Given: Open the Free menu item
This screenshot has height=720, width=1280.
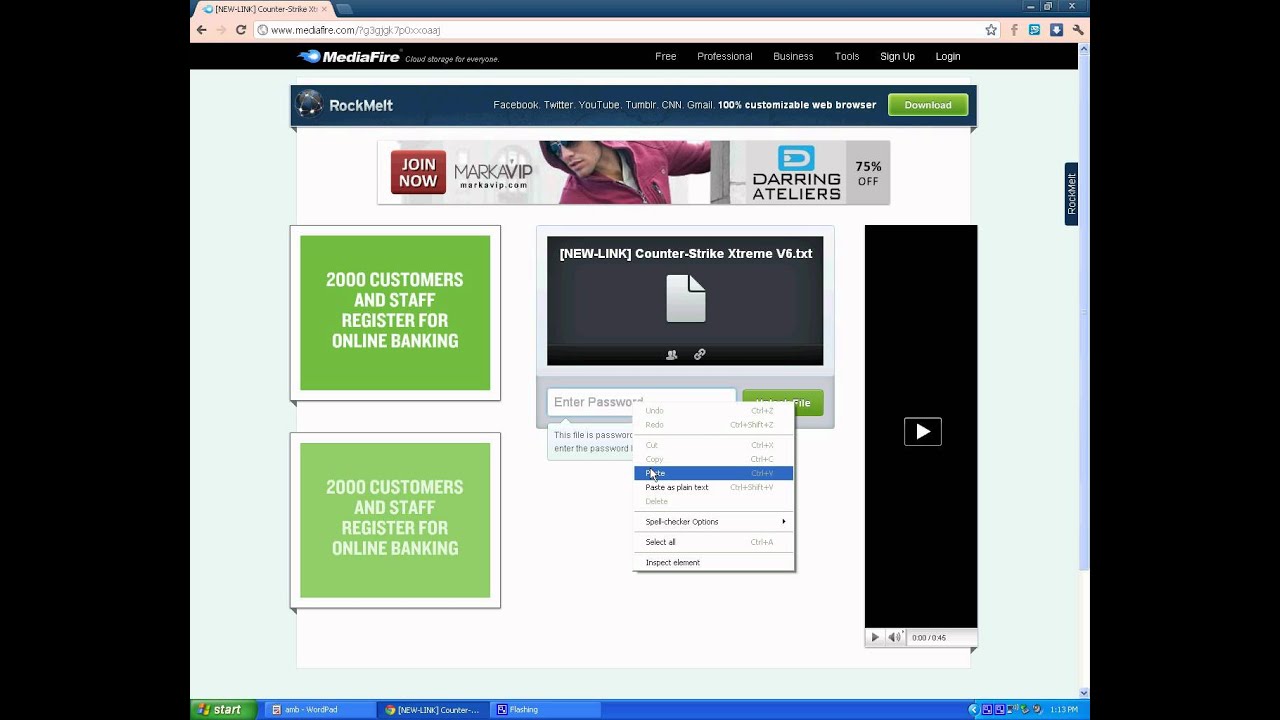Looking at the screenshot, I should pyautogui.click(x=666, y=57).
